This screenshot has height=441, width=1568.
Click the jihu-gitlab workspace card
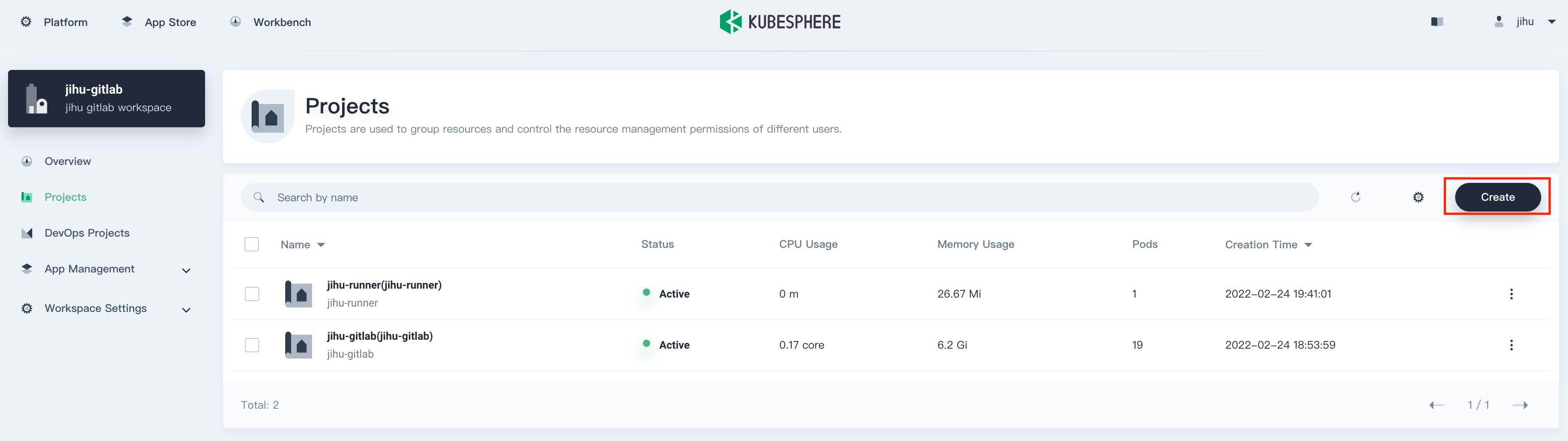point(107,99)
